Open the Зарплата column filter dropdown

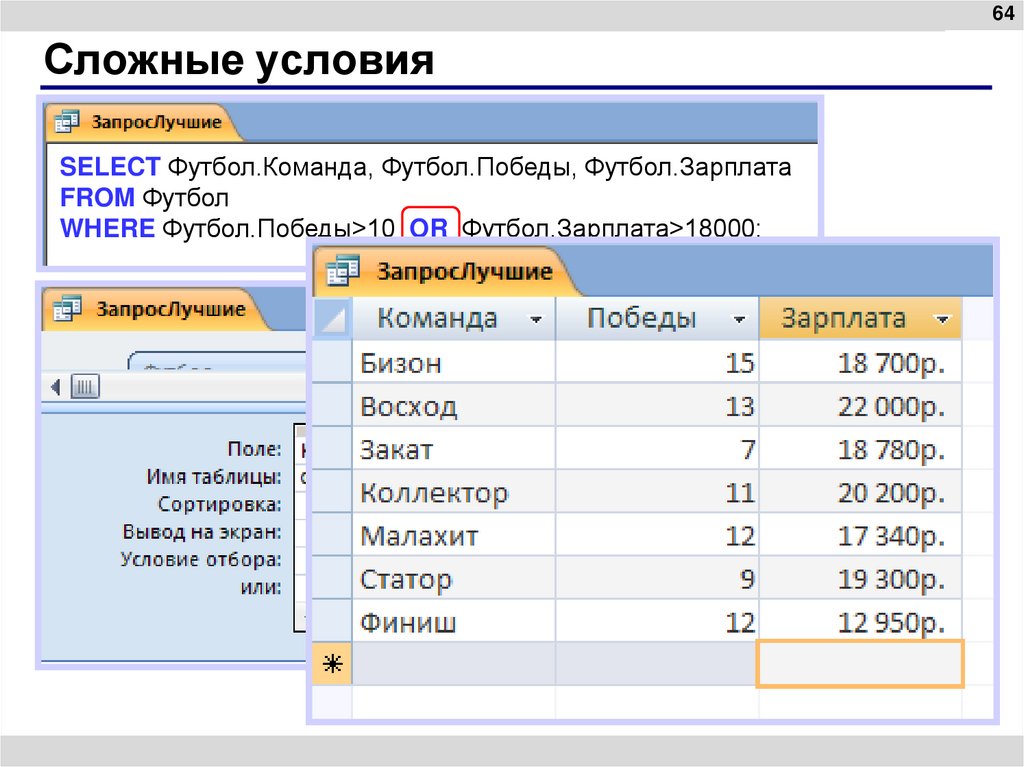pos(944,317)
